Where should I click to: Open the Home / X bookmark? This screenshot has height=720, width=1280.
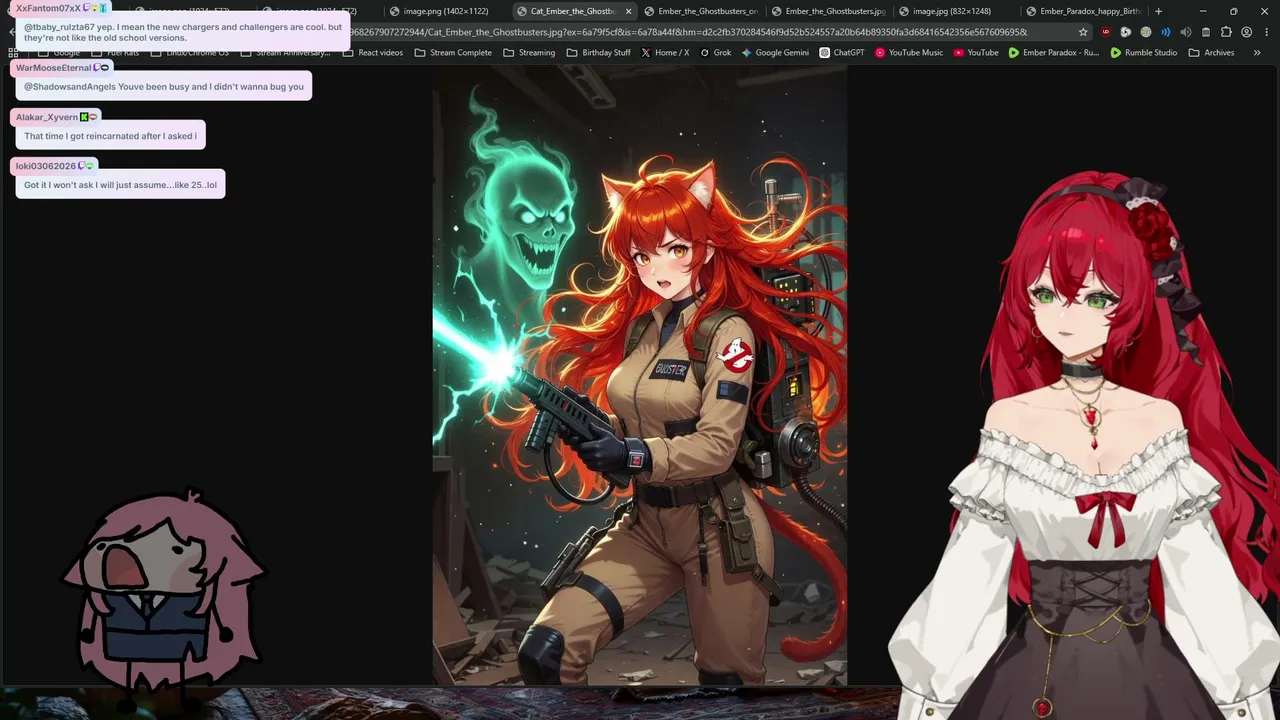tap(665, 53)
